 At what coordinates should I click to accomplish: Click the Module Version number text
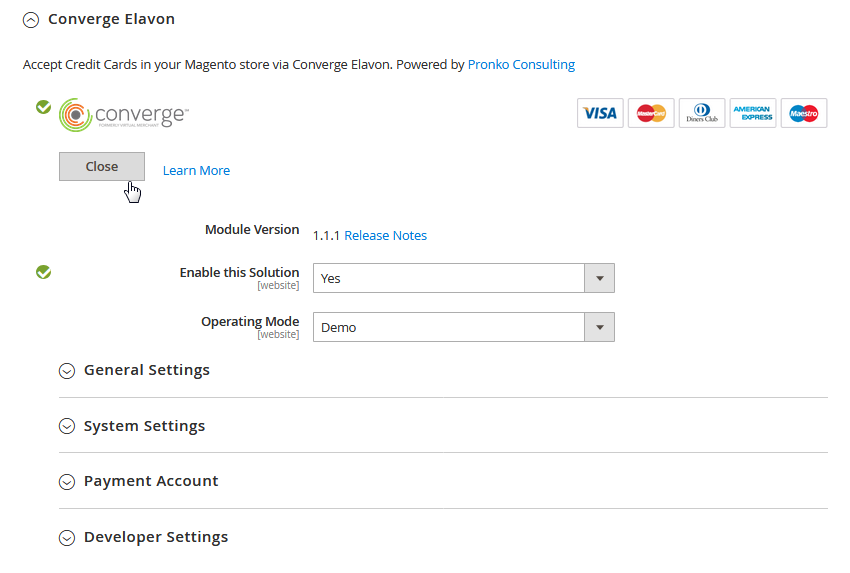tap(326, 236)
